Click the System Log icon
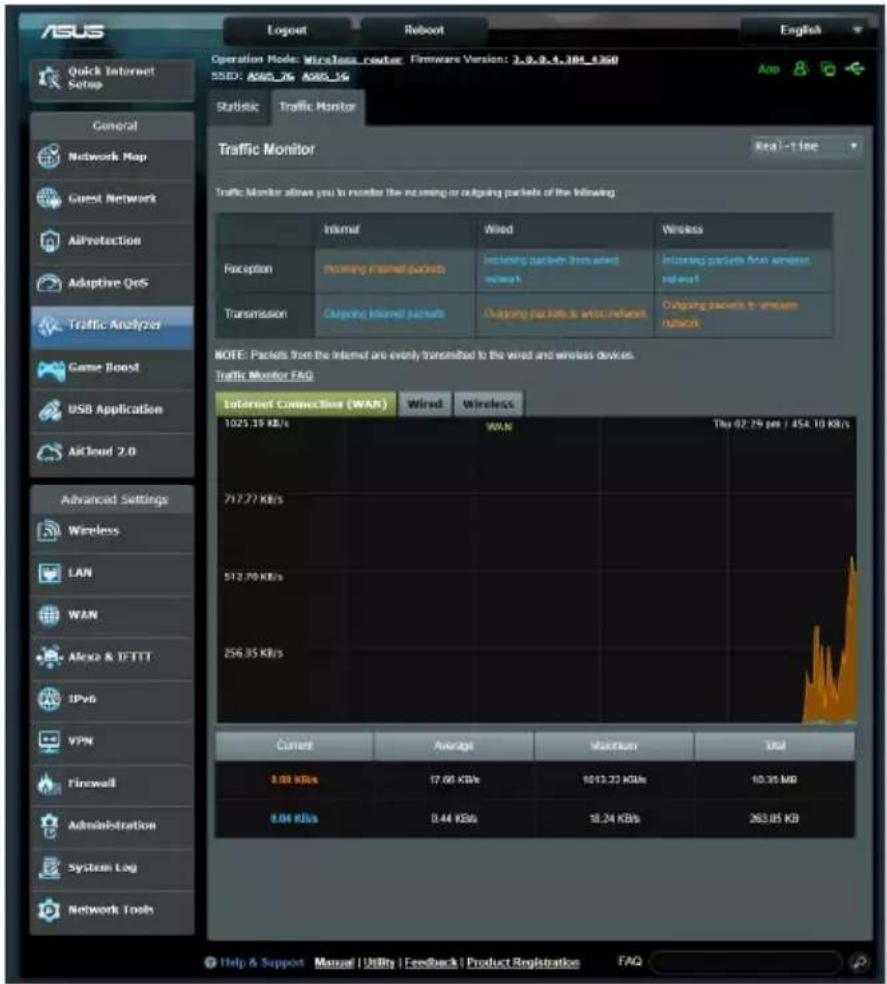887x984 pixels. tap(49, 868)
